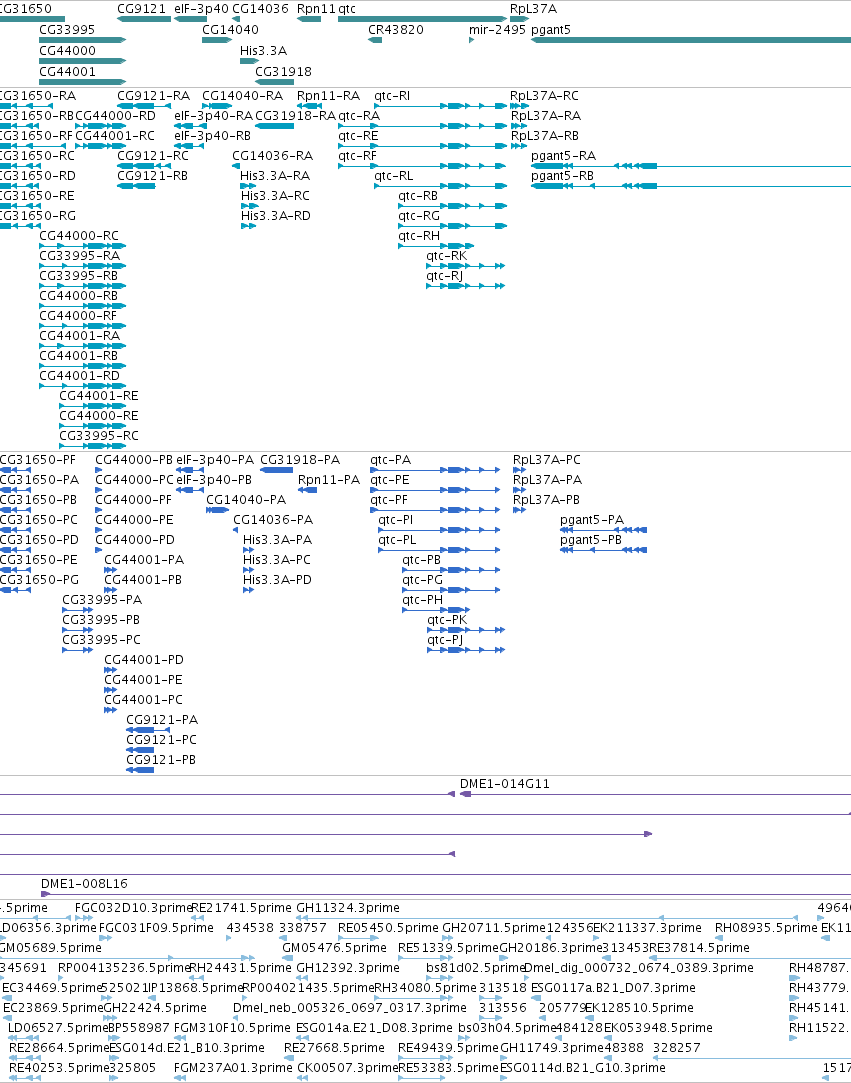The width and height of the screenshot is (851, 1083).
Task: Click the qtc-RI transcript label
Action: (x=392, y=95)
